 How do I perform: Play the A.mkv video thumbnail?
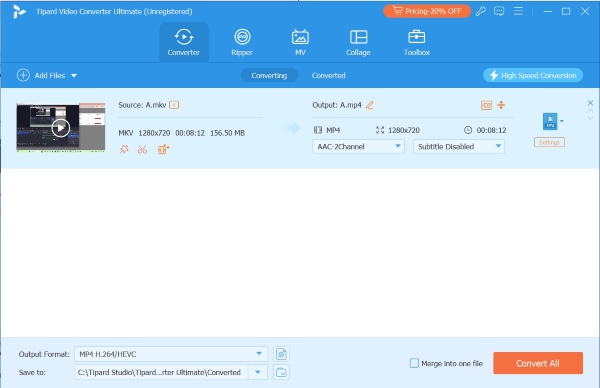(60, 127)
